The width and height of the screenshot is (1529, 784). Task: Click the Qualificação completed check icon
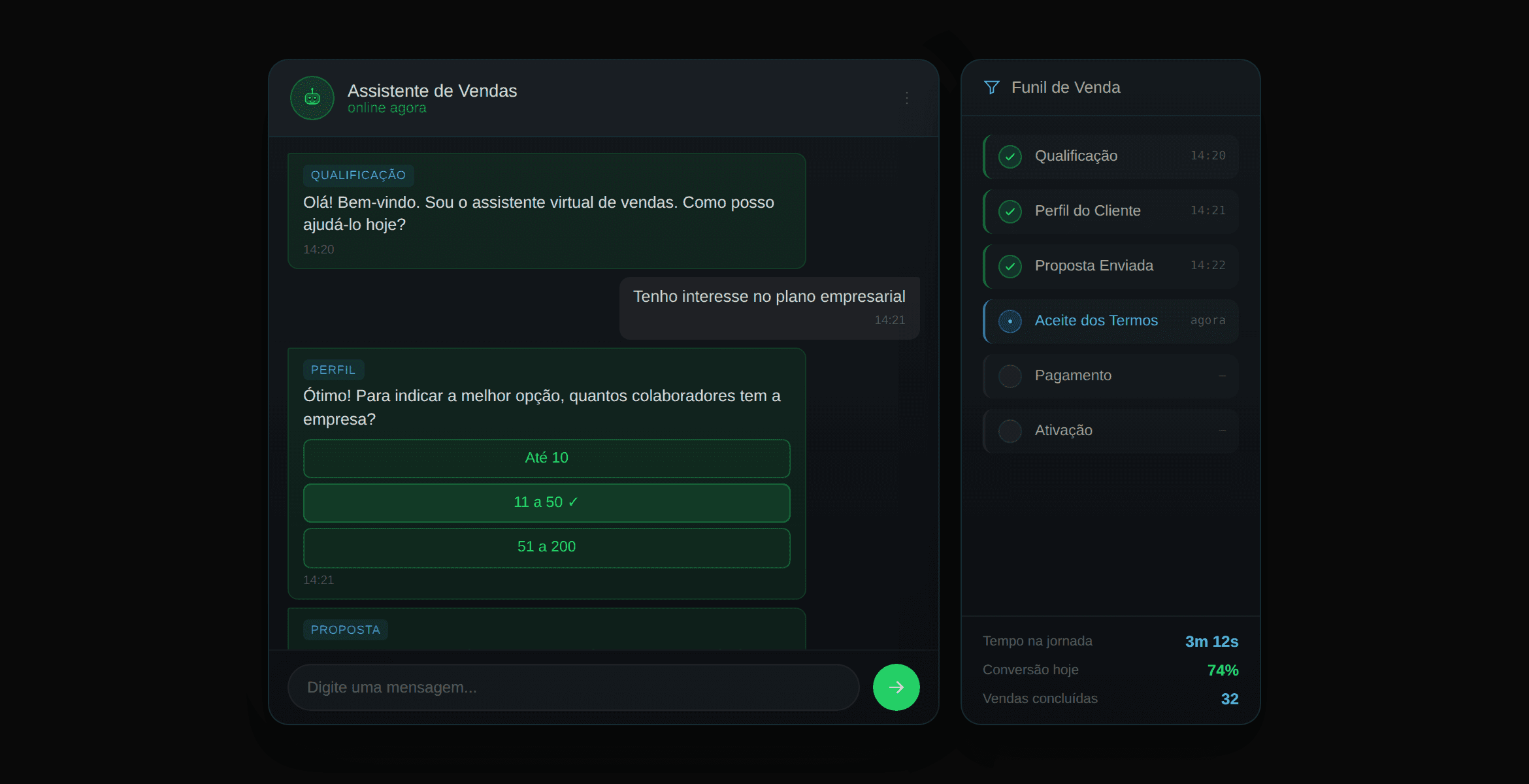[x=1010, y=157]
